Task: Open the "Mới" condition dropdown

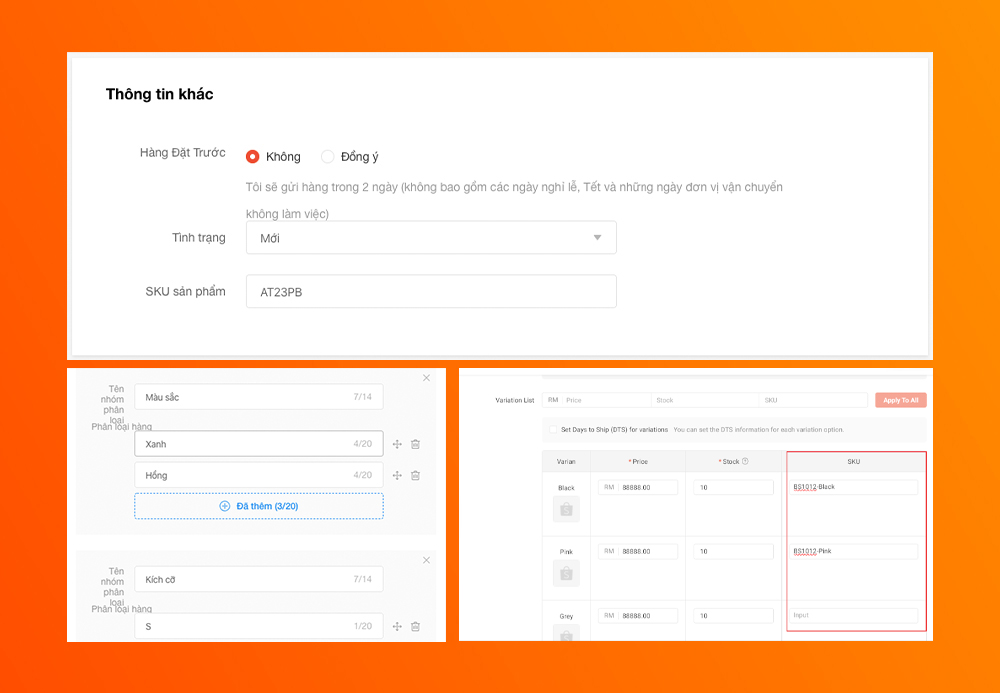Action: point(431,237)
